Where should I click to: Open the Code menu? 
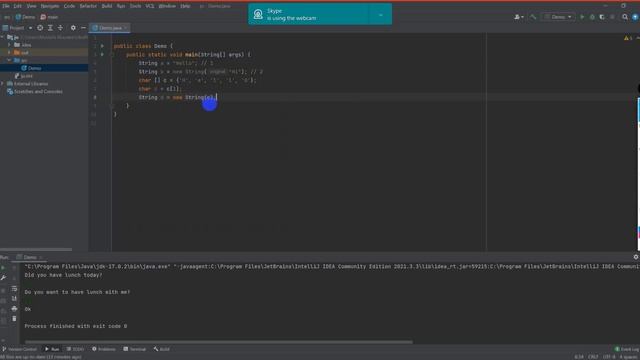tap(69, 6)
